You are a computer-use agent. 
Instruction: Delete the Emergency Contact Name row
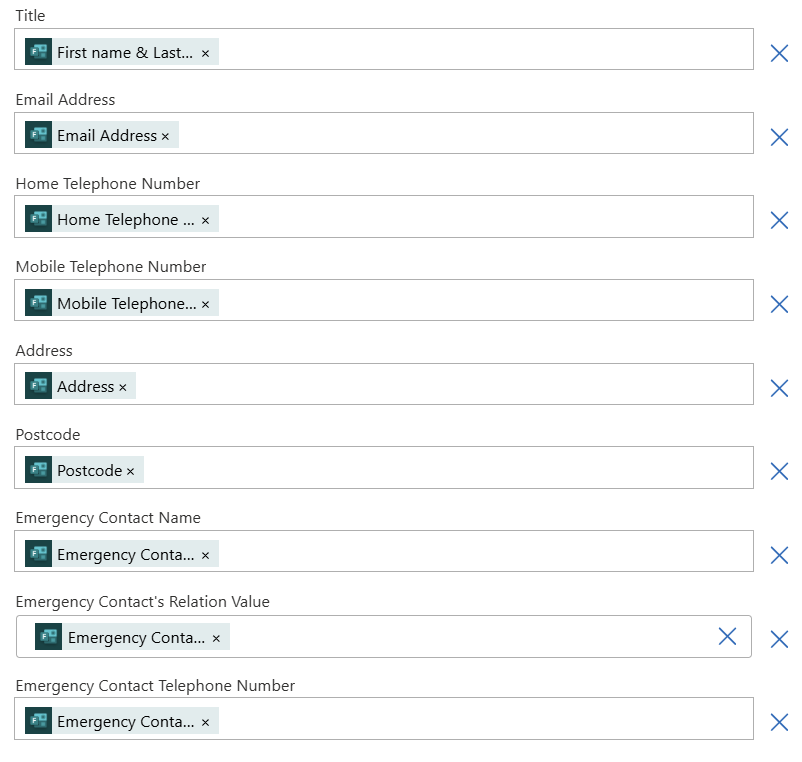(779, 555)
